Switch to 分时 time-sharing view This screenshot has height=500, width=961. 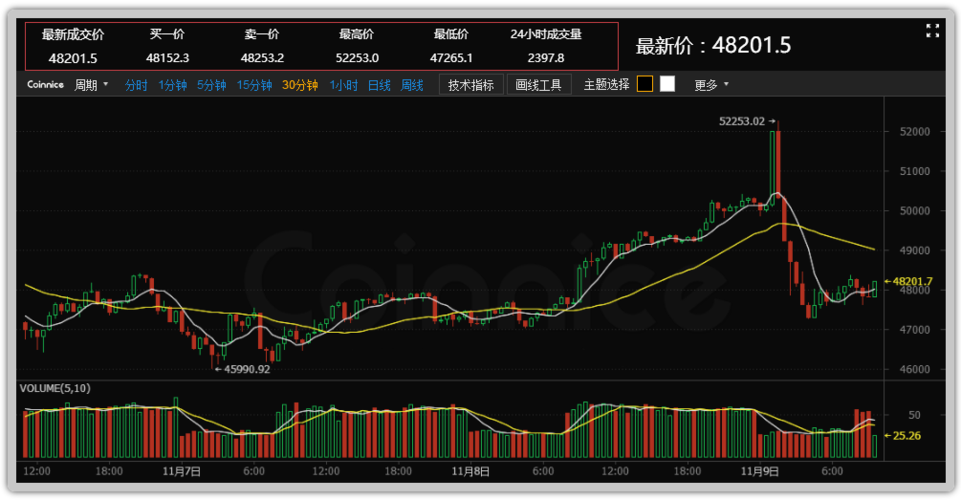click(x=136, y=85)
